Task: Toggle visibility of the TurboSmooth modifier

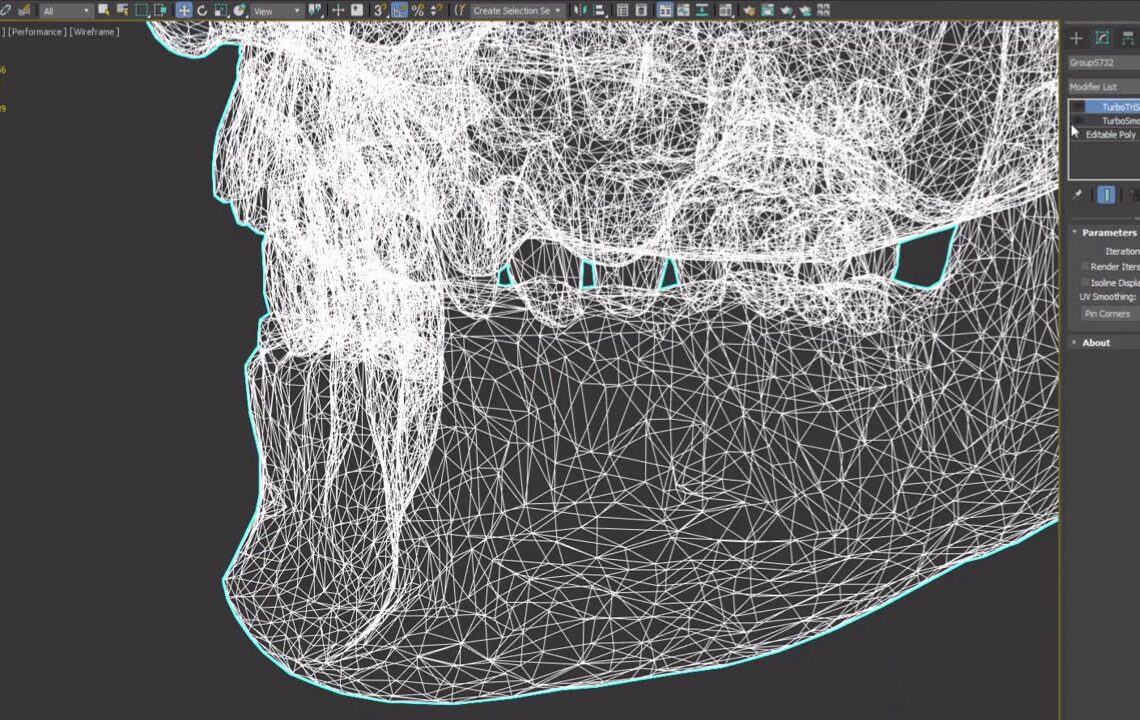Action: pos(1077,121)
